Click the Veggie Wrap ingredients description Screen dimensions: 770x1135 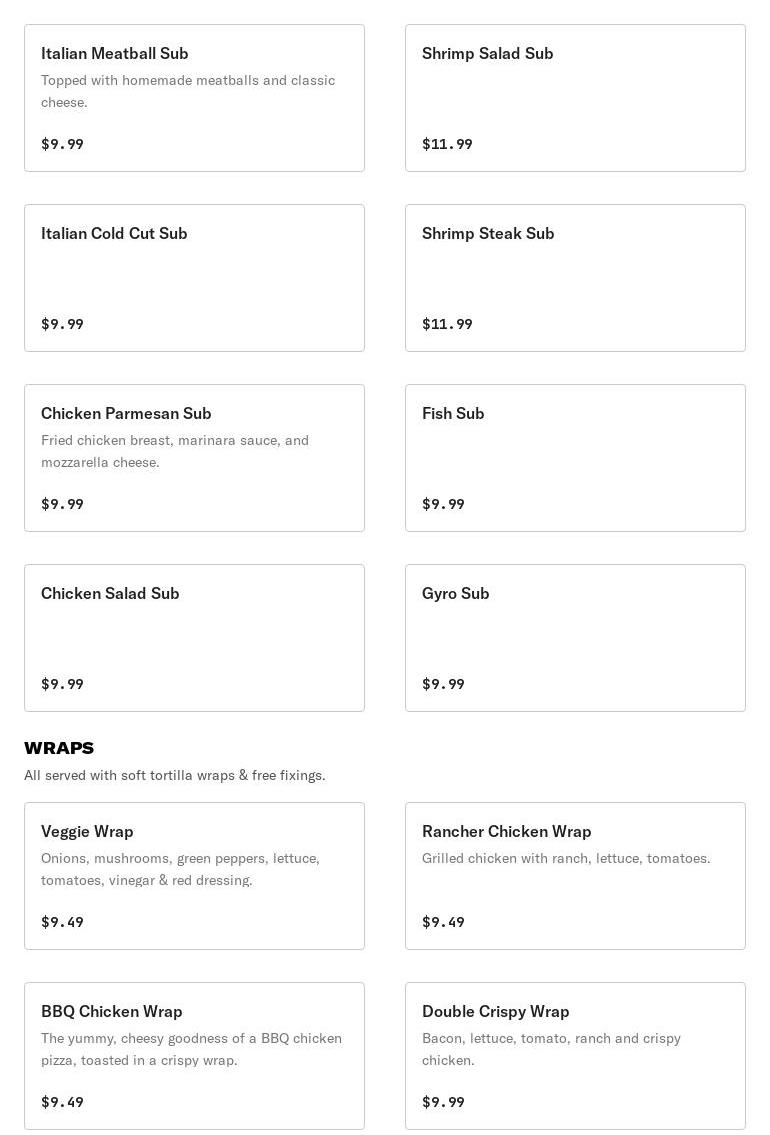(180, 869)
